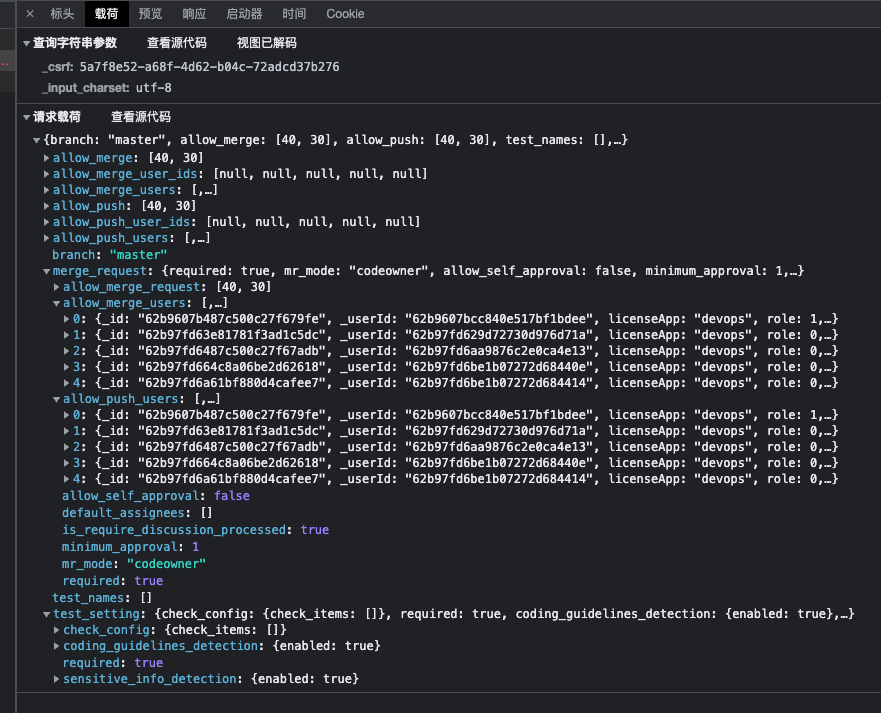
Task: Collapse the 请求载荷 section
Action: click(26, 117)
